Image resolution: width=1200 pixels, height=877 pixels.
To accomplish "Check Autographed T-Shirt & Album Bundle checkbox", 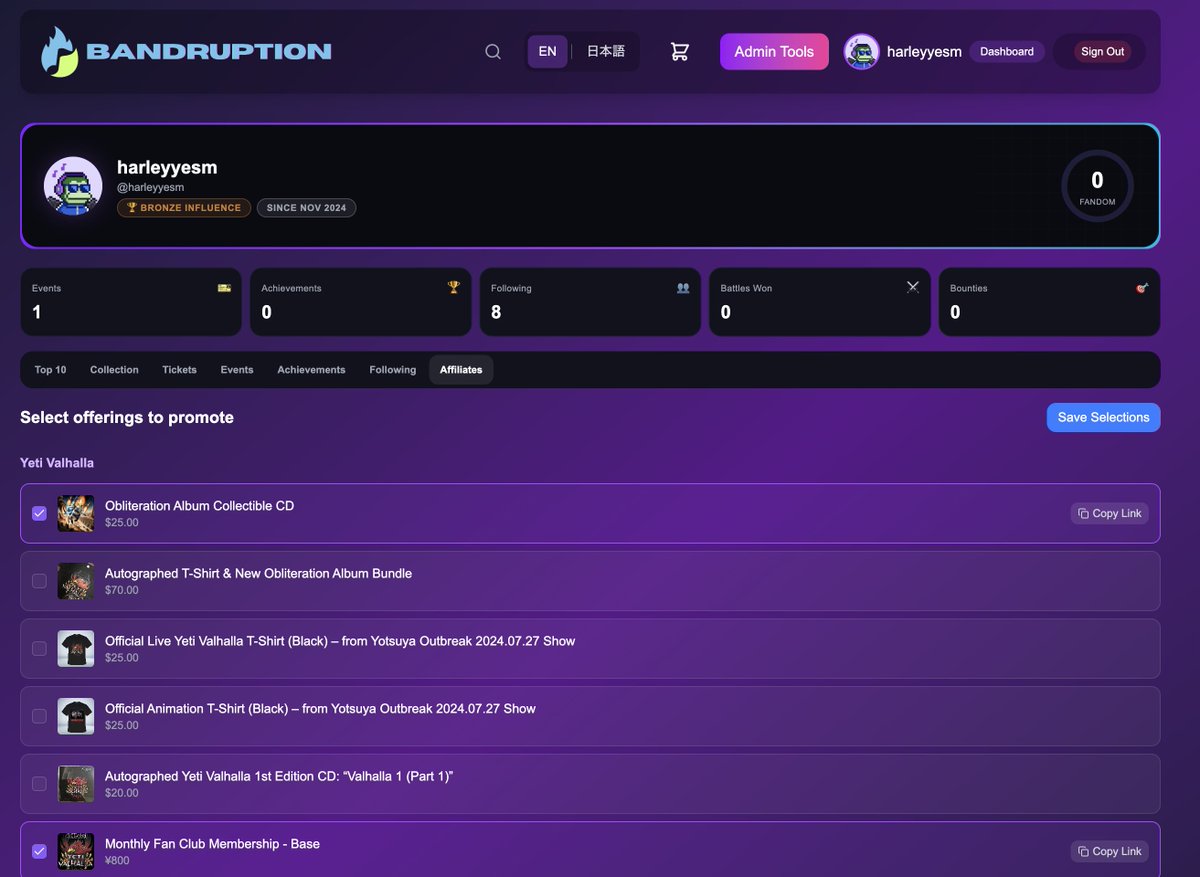I will (39, 581).
